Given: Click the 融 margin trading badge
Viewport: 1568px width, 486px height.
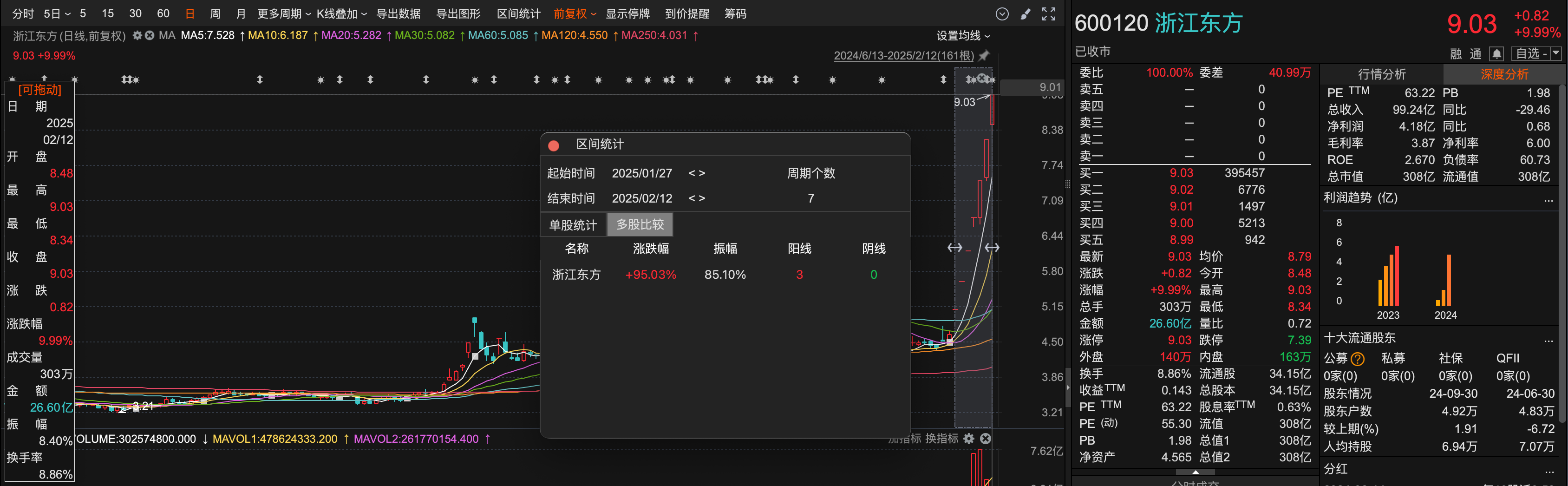Looking at the screenshot, I should point(1456,53).
